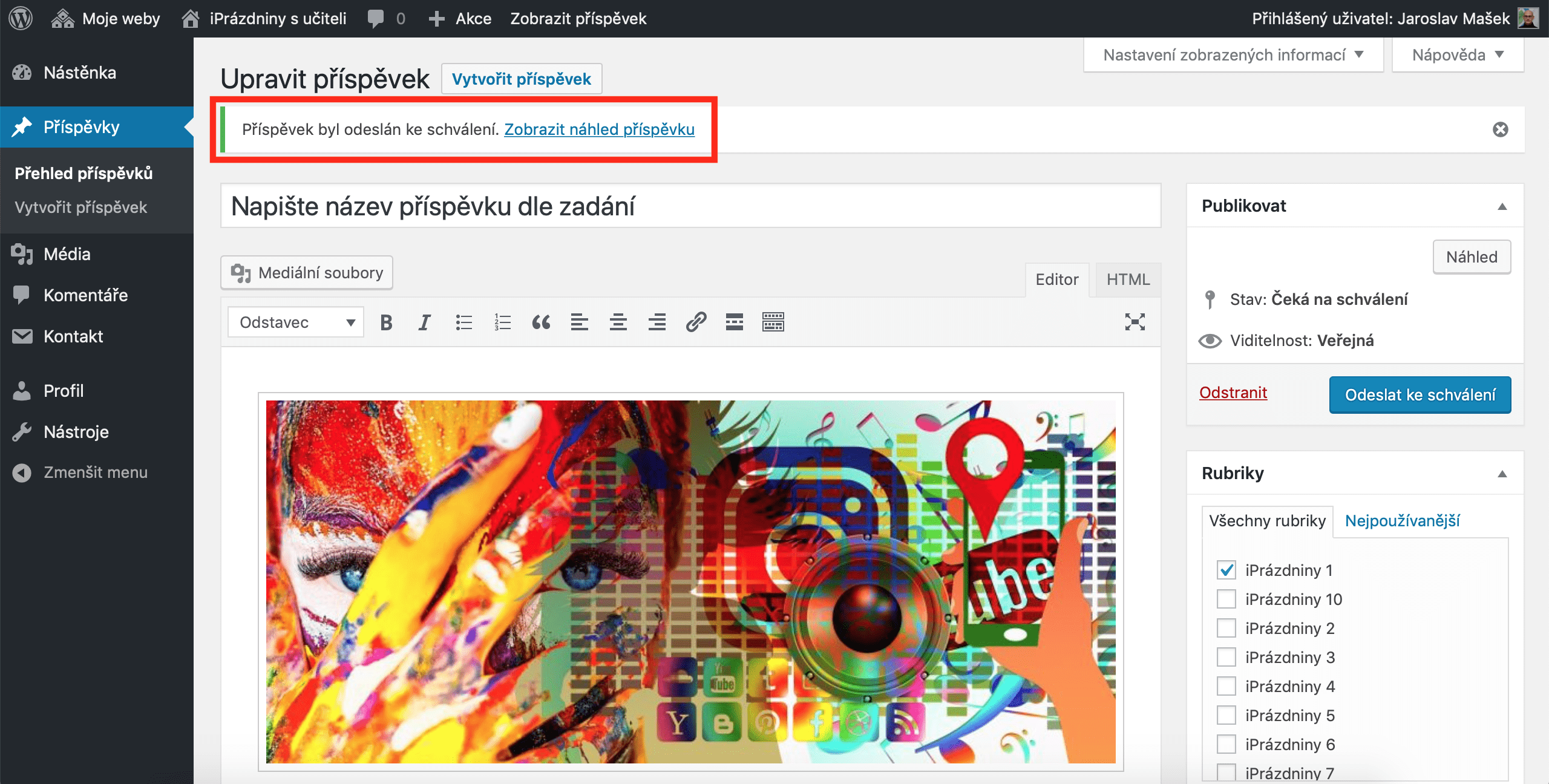Viewport: 1549px width, 784px height.
Task: Open the Příspěvky menu in sidebar
Action: tap(97, 127)
